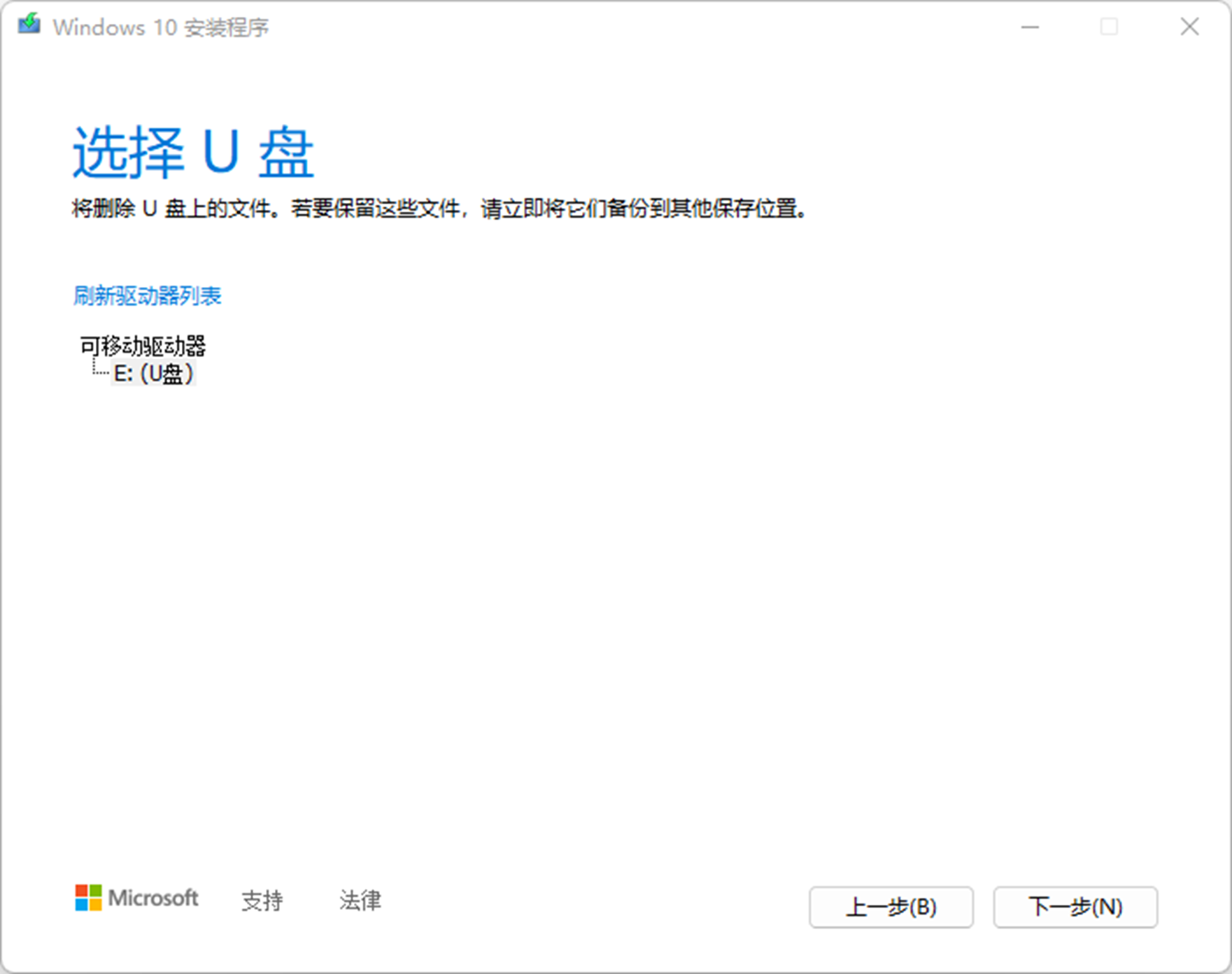Click the blank center of the title bar
This screenshot has height=974, width=1232.
point(630,27)
